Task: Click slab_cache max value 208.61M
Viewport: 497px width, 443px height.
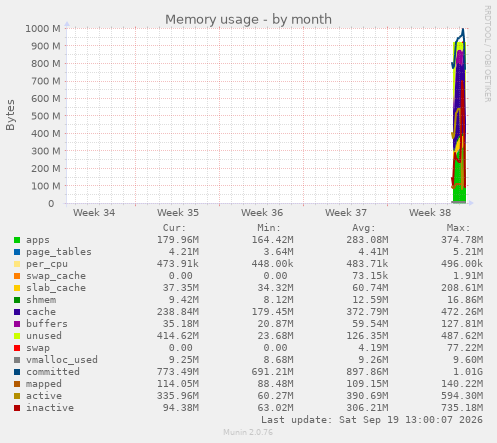Action: (x=462, y=288)
